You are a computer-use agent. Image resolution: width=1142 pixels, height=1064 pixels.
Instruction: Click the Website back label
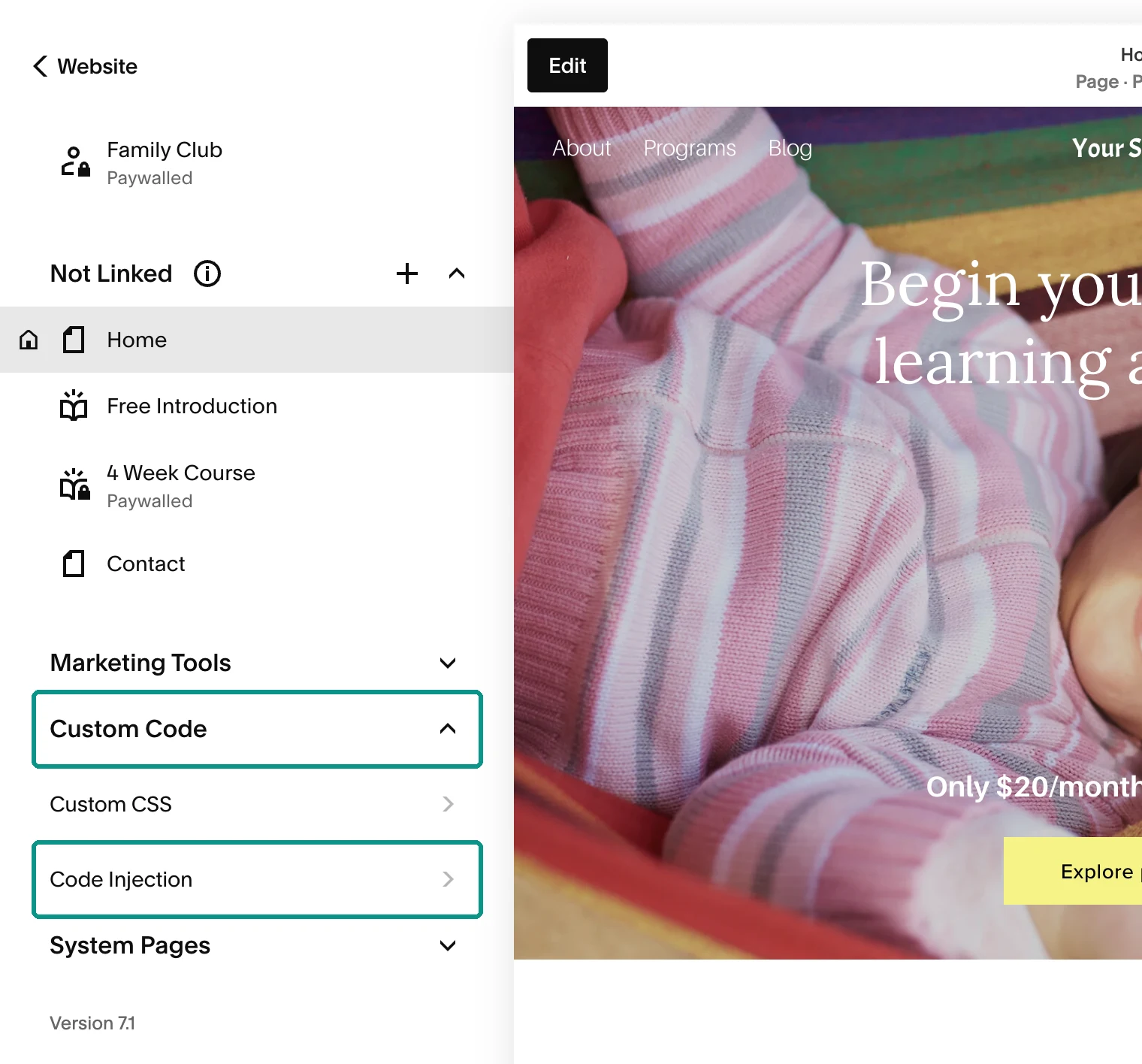[98, 66]
